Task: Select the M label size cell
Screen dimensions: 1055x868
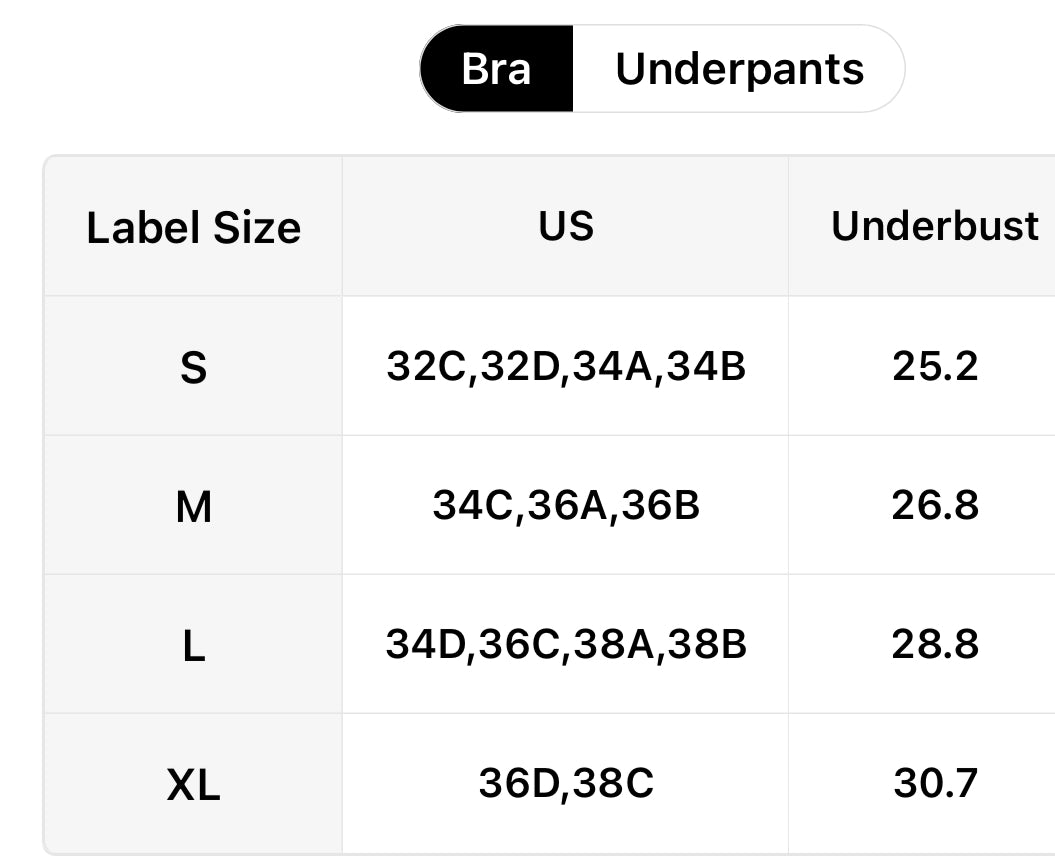Action: click(x=193, y=507)
